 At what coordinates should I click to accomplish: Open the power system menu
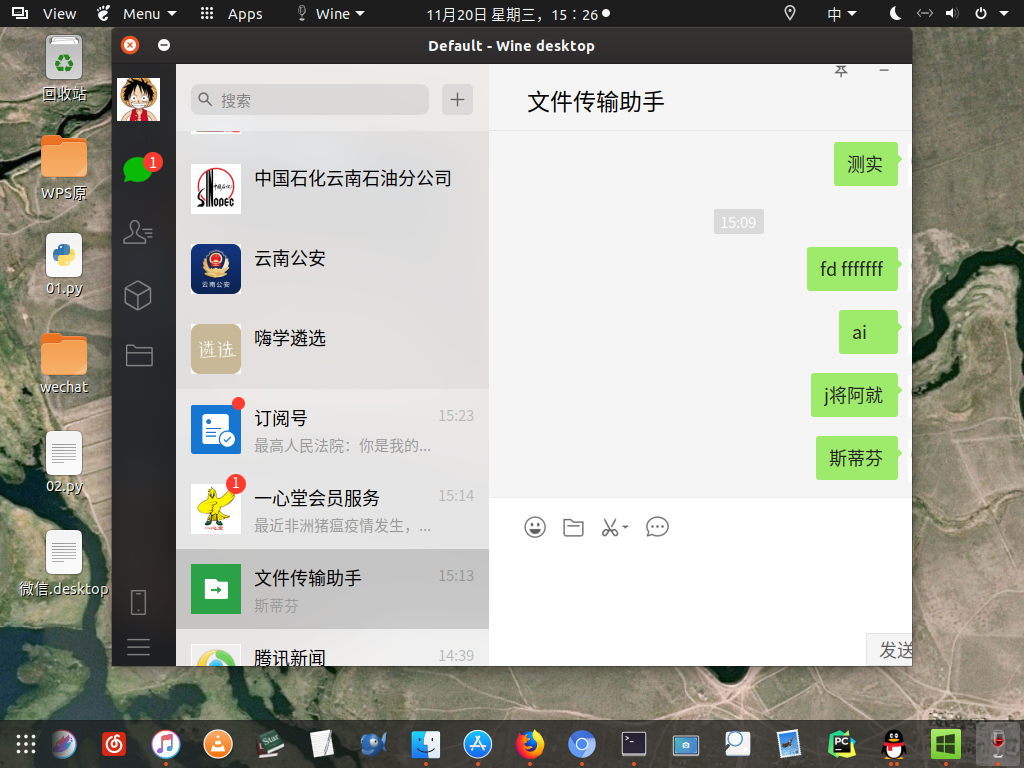pos(981,14)
